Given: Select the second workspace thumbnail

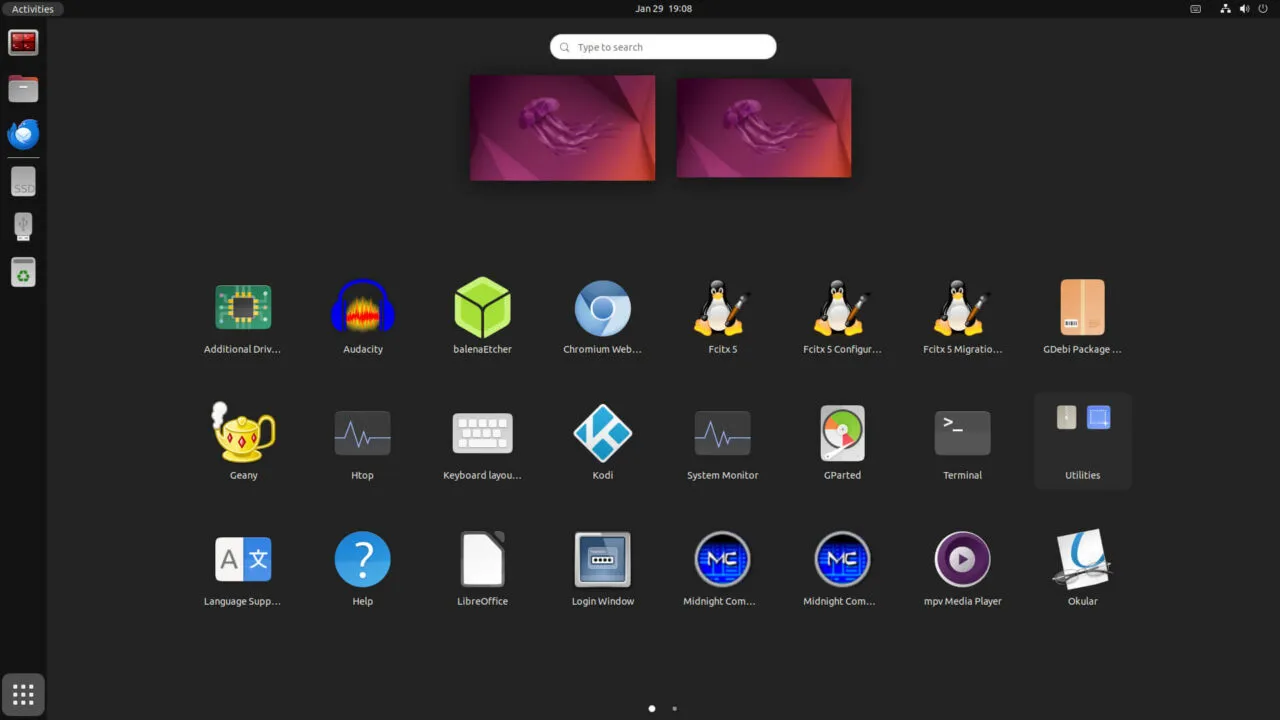Looking at the screenshot, I should pyautogui.click(x=763, y=128).
